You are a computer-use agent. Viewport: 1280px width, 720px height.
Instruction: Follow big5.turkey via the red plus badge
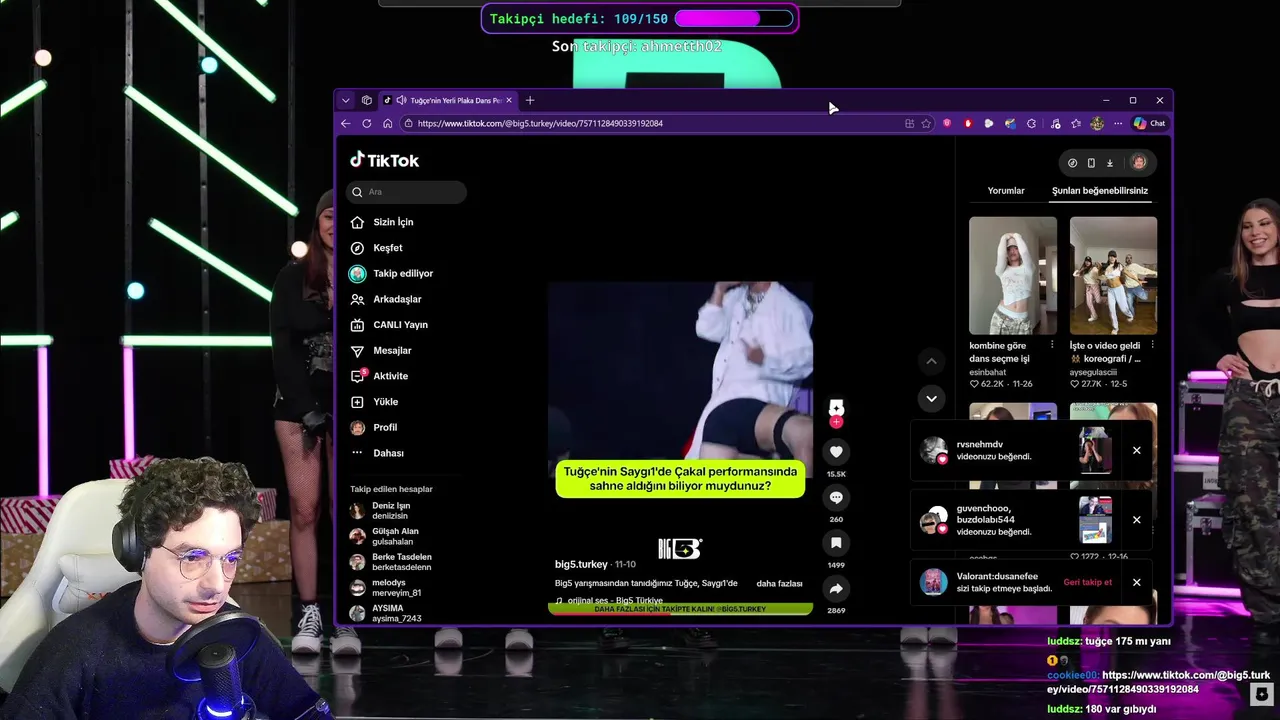pos(836,422)
